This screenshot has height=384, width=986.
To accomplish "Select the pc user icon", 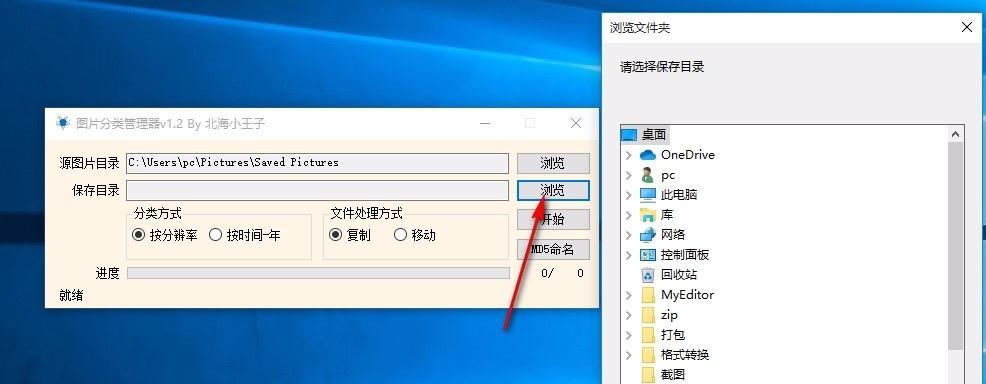I will click(648, 175).
